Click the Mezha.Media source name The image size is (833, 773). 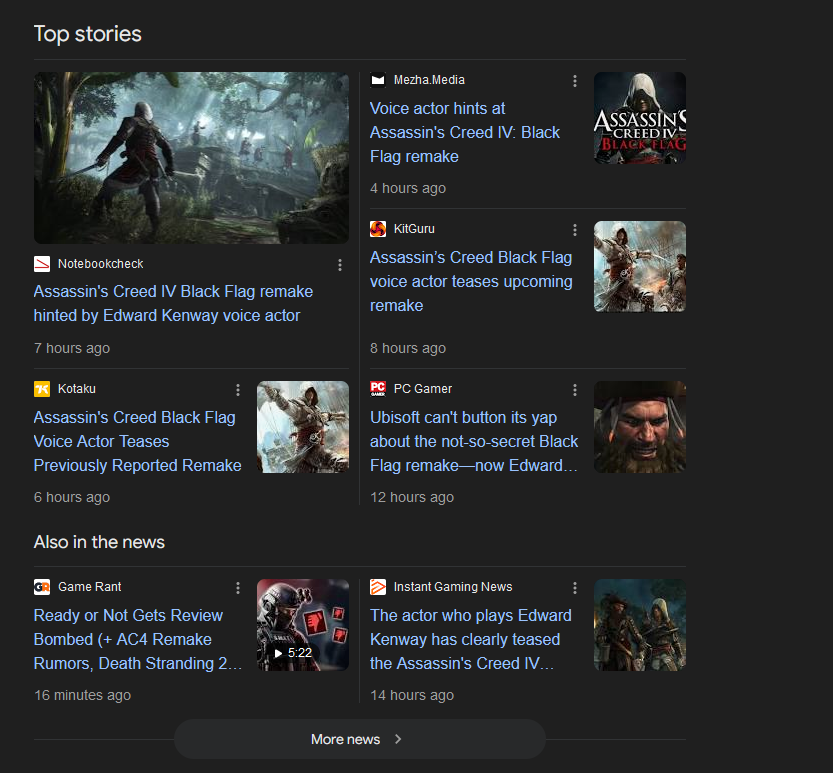point(429,80)
